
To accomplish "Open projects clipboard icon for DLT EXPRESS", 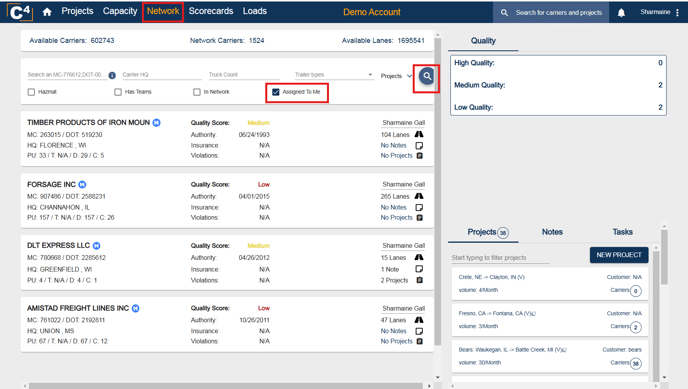I will click(x=419, y=280).
